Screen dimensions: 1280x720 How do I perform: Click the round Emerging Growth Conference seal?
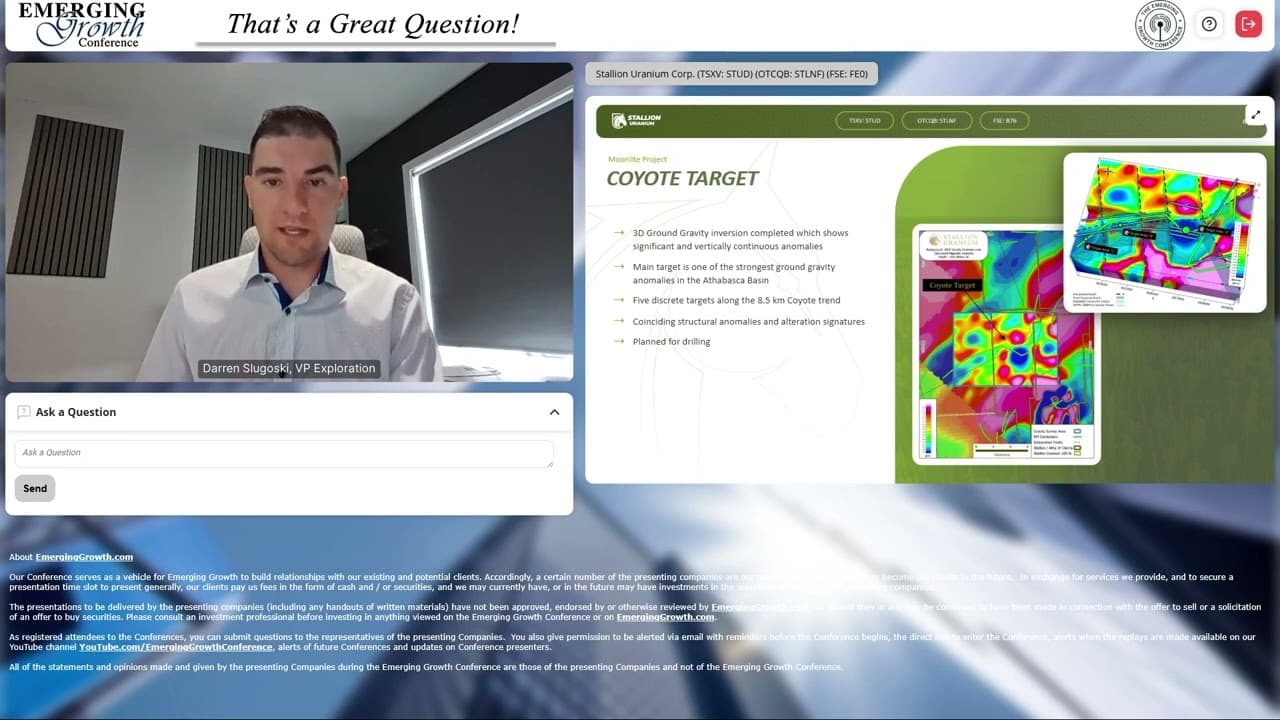tap(1160, 25)
